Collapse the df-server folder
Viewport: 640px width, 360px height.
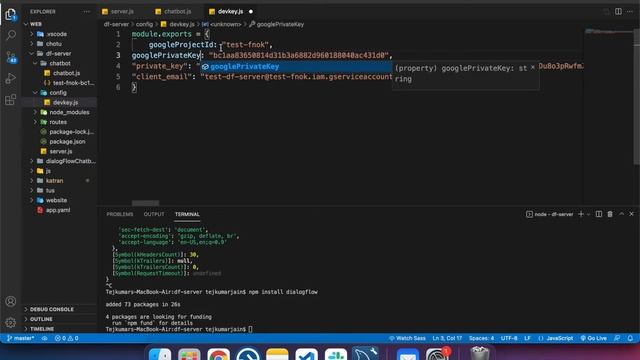pos(32,53)
